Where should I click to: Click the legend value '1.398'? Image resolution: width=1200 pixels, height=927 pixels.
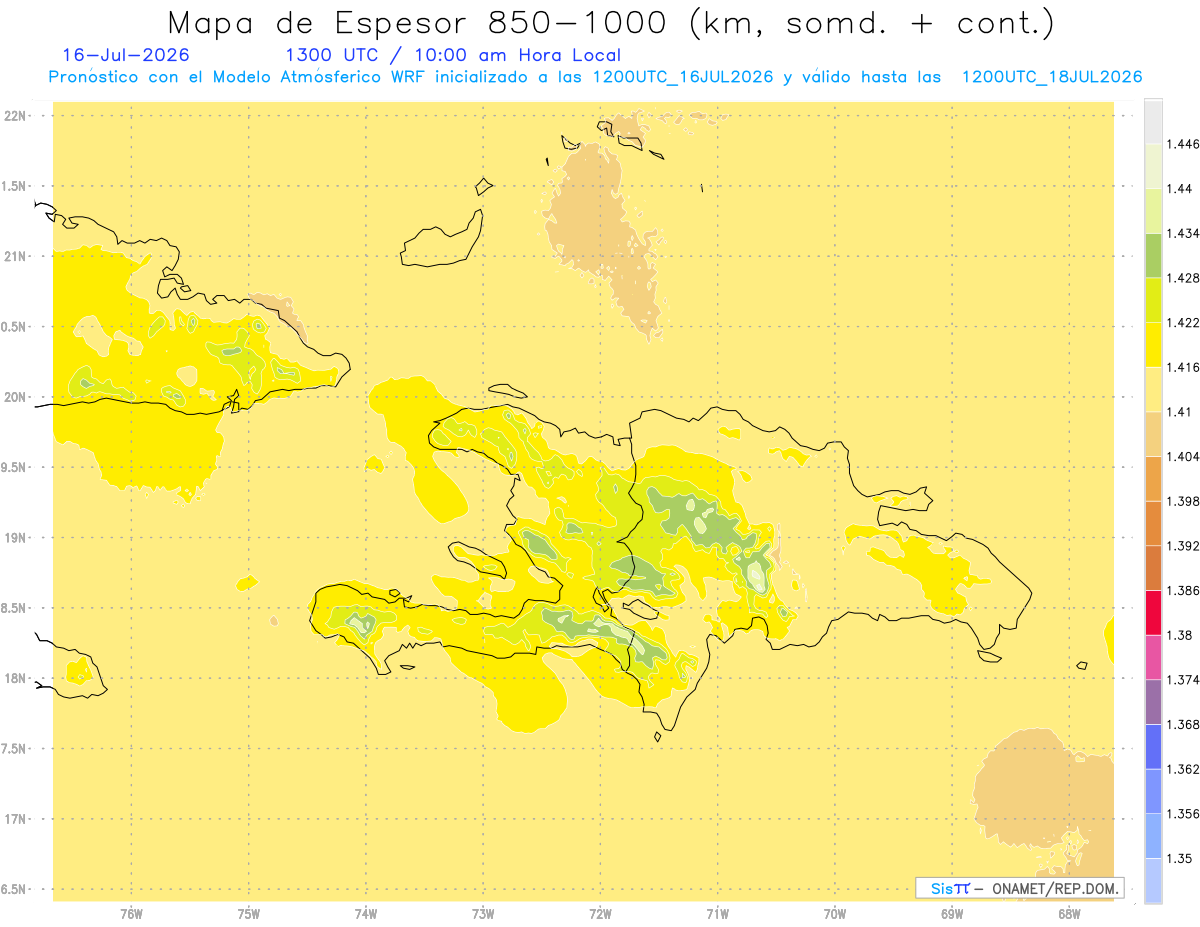click(x=1184, y=501)
